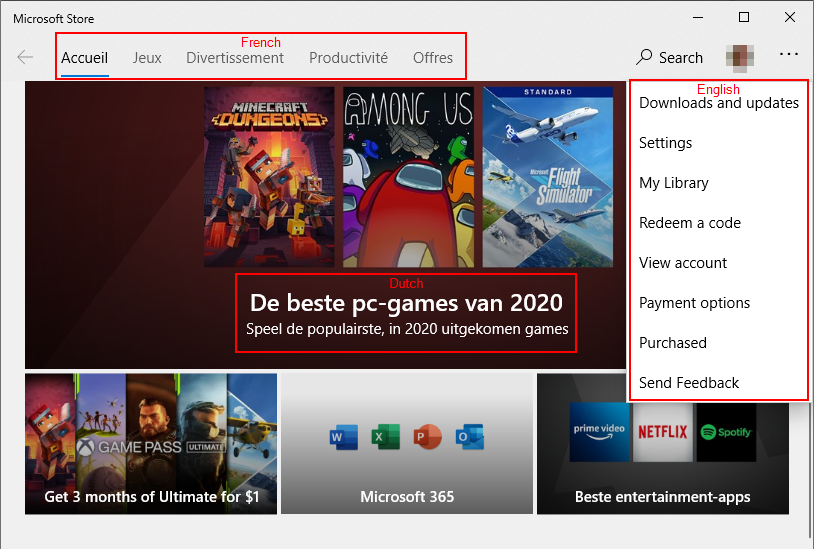Click View account in menu
This screenshot has width=814, height=549.
(683, 263)
